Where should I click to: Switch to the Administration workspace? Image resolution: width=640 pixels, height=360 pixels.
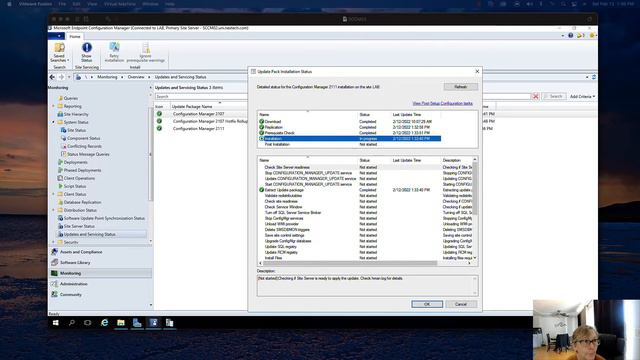coord(73,284)
